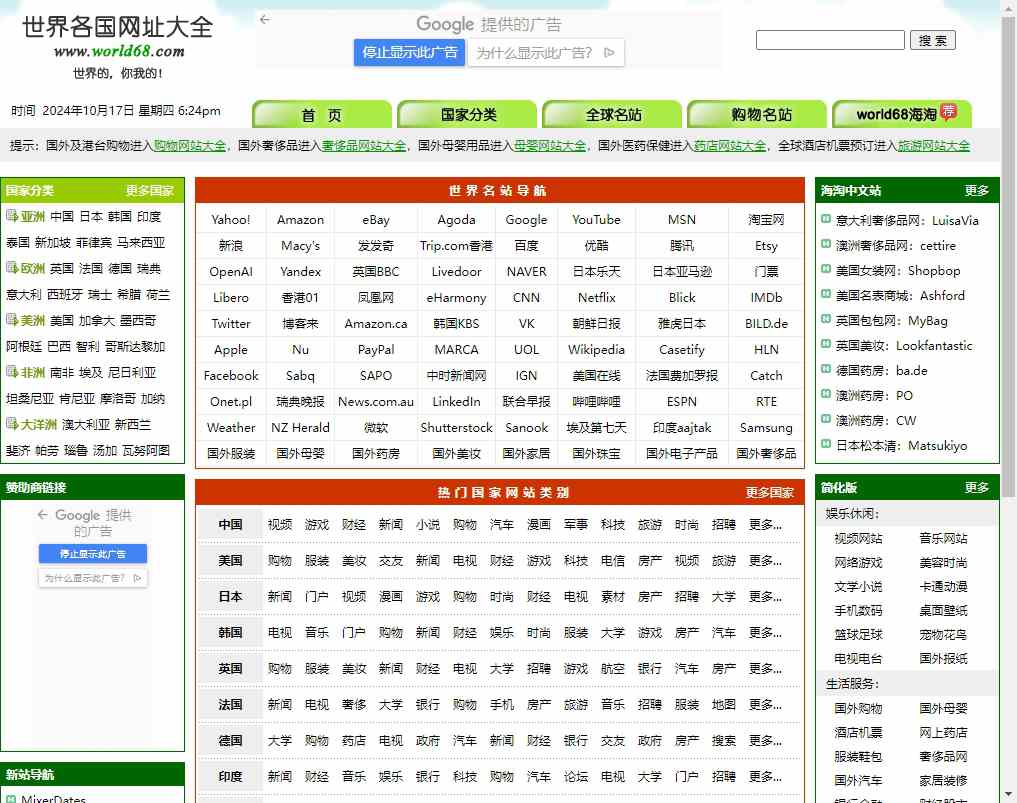1017x803 pixels.
Task: Click the play icon next to 为什么显示此广告 in top ad
Action: (x=609, y=53)
